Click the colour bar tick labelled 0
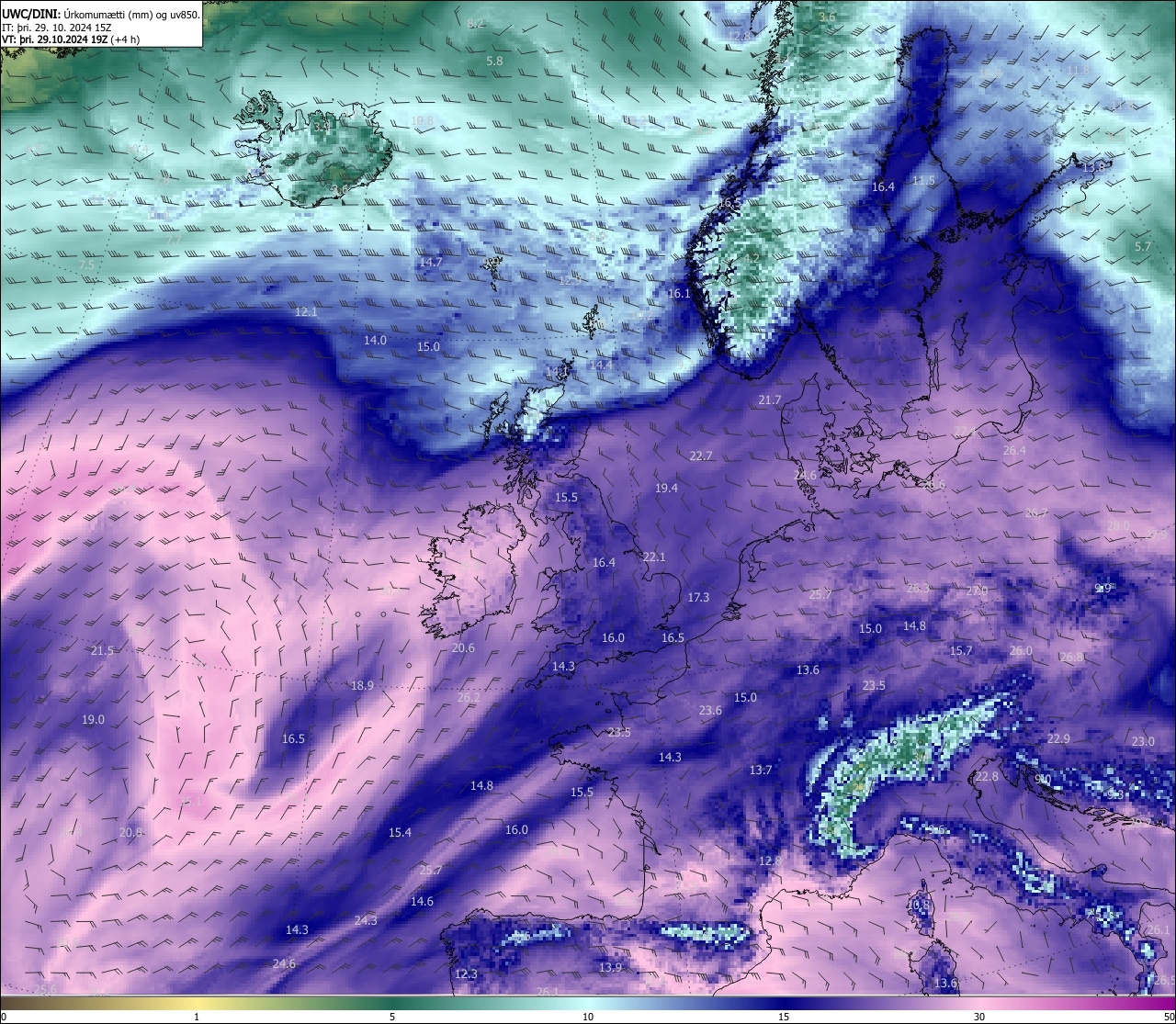This screenshot has height=1024, width=1176. coord(3,1017)
